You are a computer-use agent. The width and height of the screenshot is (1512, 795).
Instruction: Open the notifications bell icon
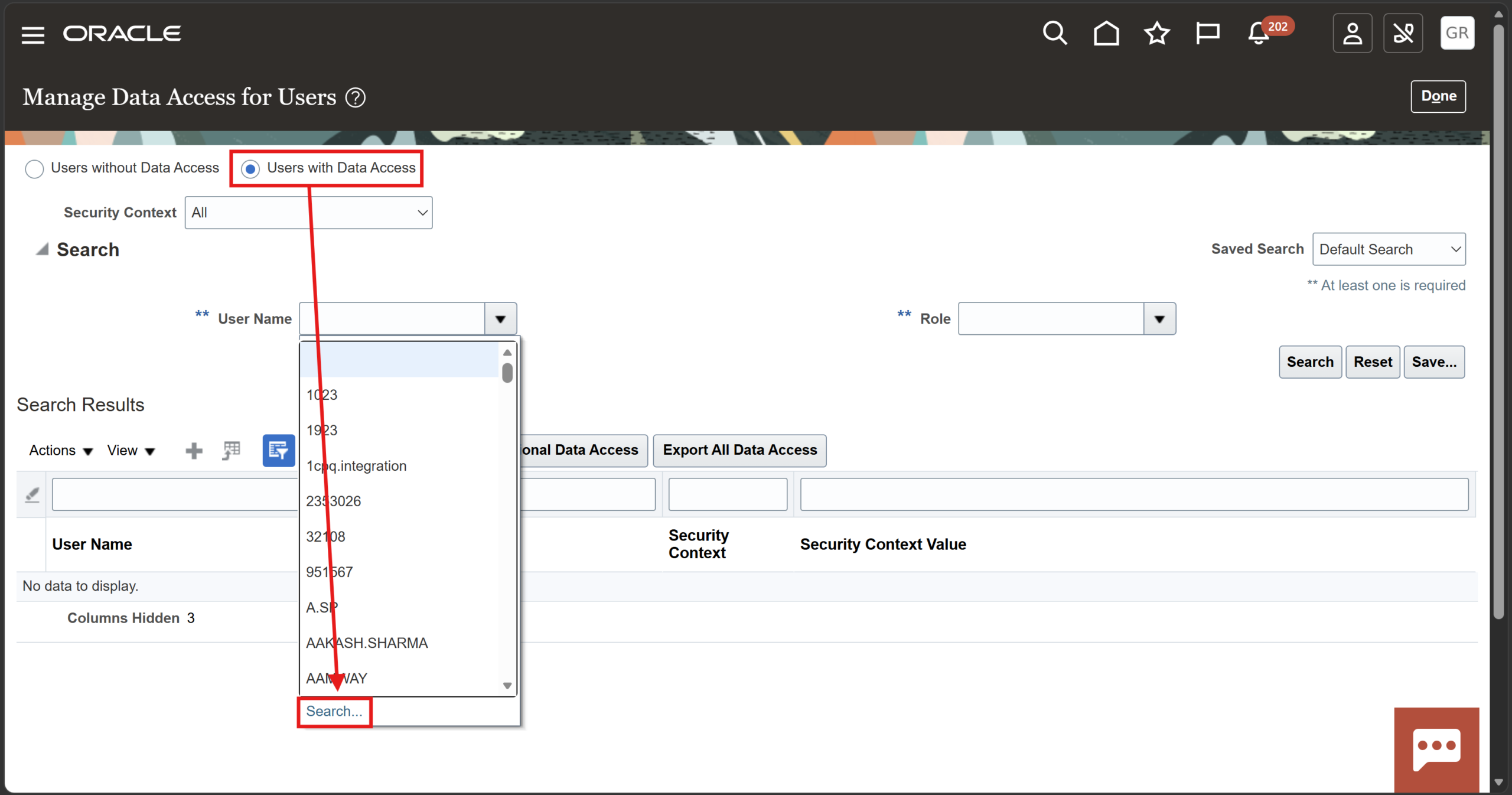pos(1259,33)
